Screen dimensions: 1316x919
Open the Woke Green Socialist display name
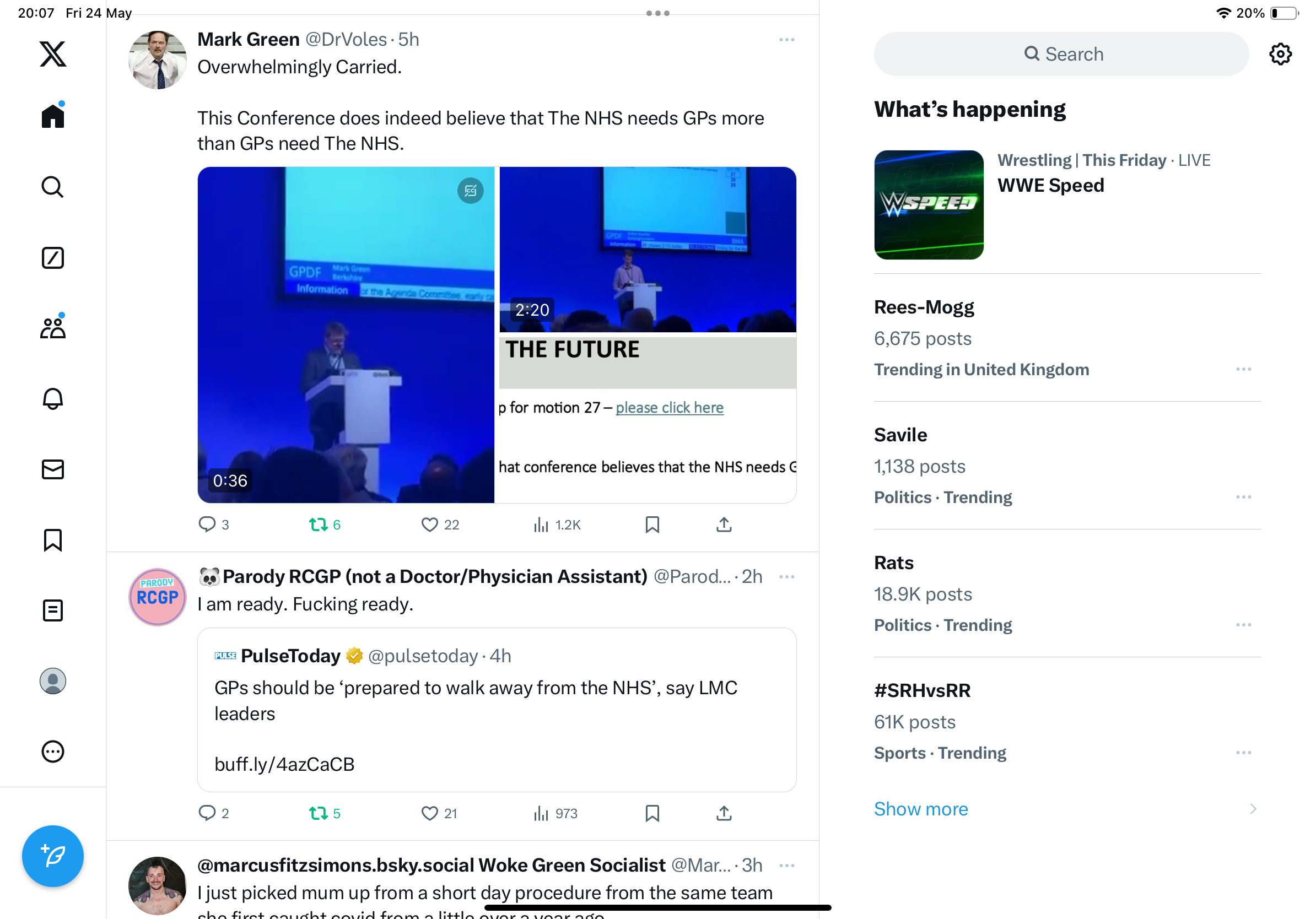pos(431,864)
